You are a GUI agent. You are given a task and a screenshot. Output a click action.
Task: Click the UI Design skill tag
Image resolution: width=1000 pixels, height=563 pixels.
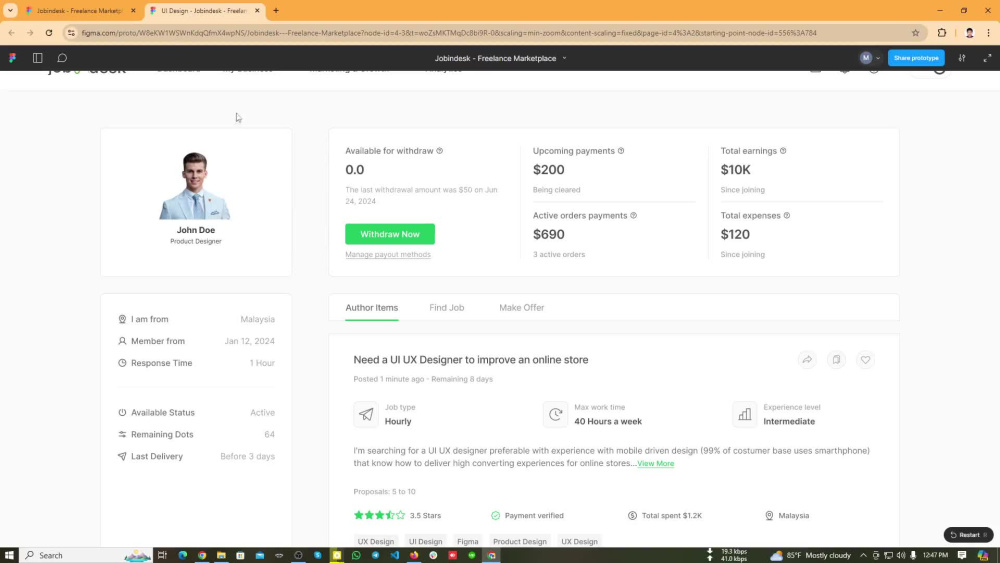[x=425, y=541]
